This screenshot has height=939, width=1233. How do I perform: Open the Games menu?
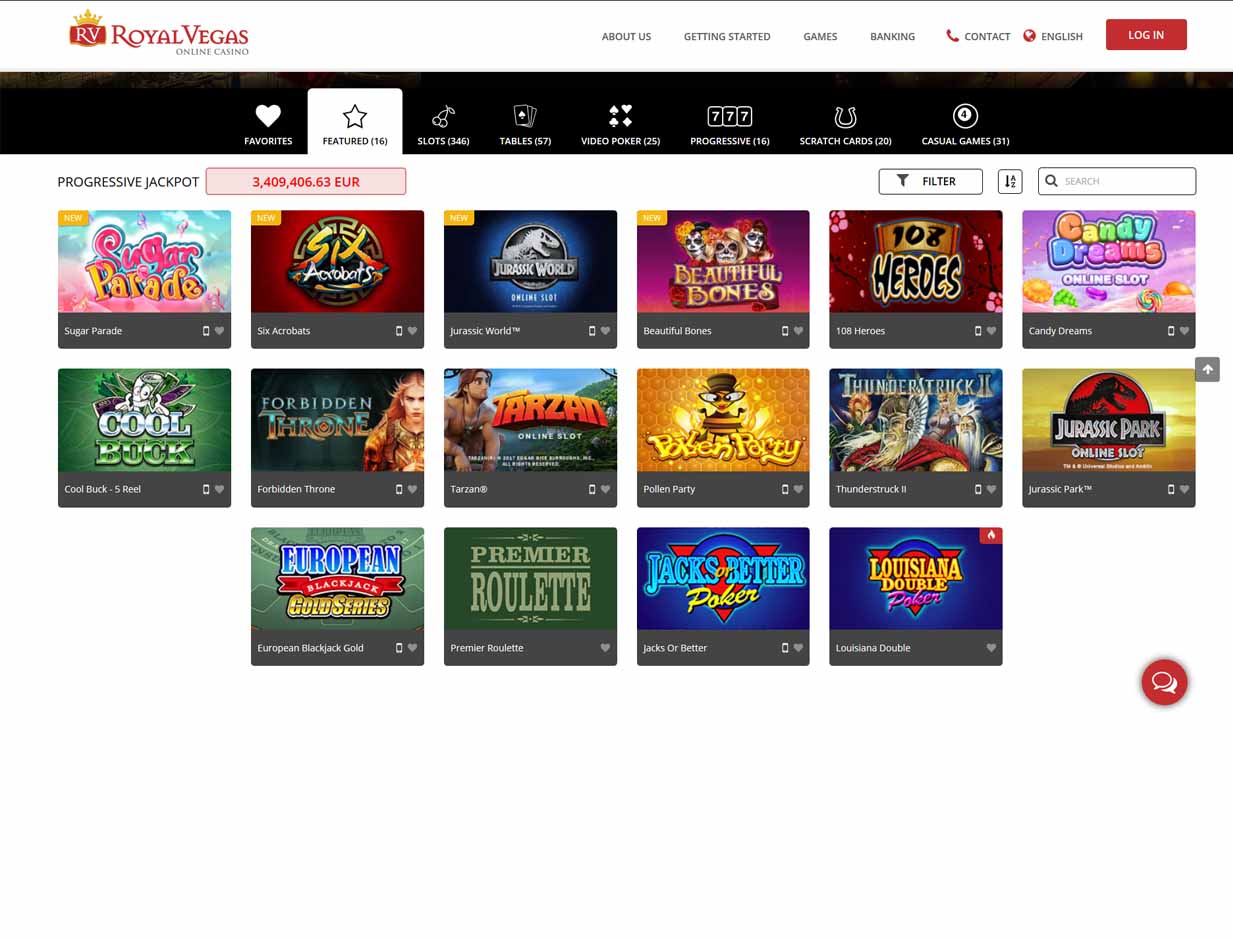(x=820, y=36)
